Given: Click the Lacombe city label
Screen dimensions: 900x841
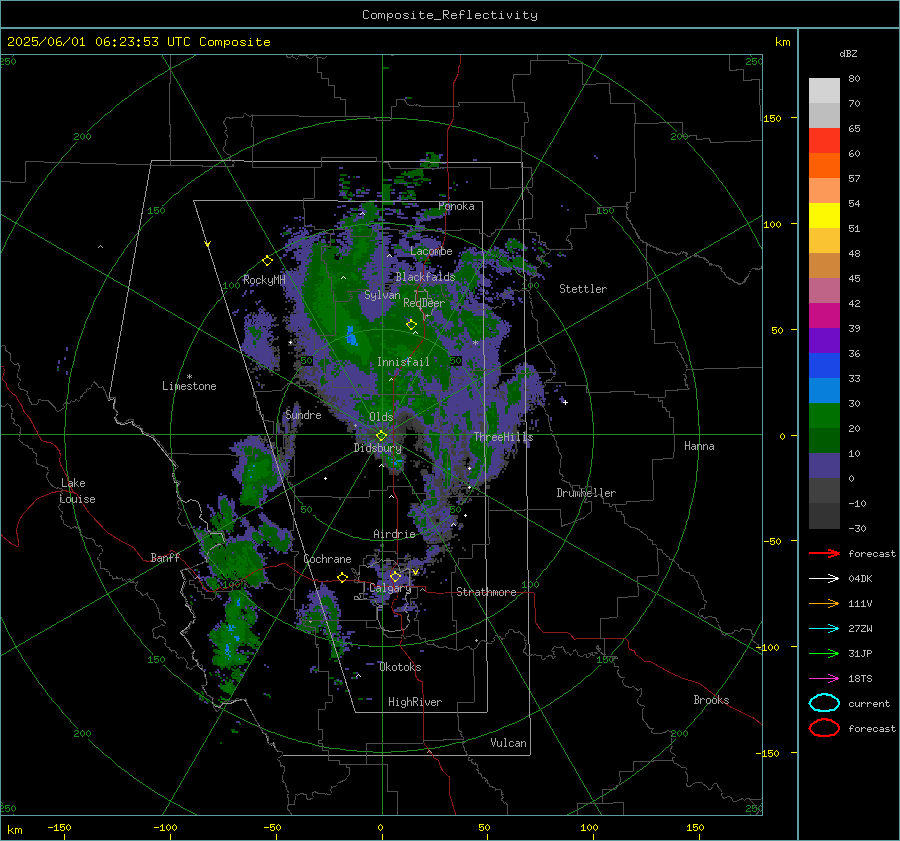Looking at the screenshot, I should (431, 251).
